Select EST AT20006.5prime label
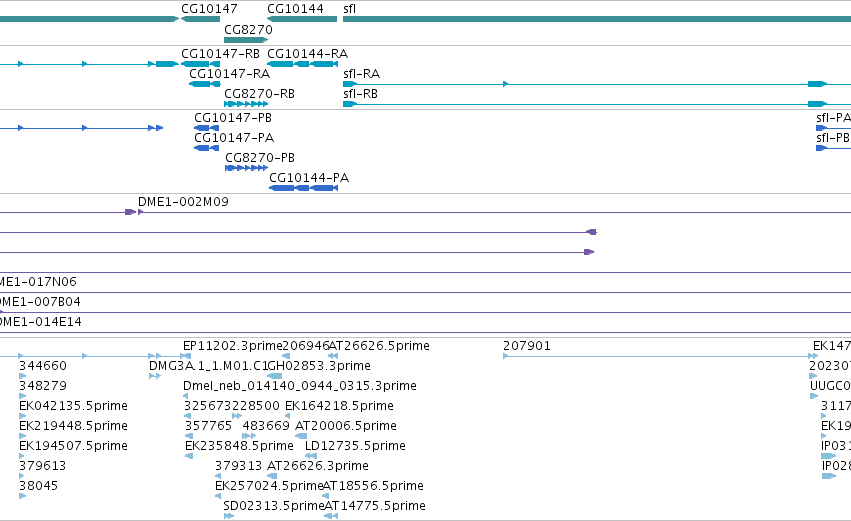Viewport: 851px width, 521px height. click(x=346, y=426)
